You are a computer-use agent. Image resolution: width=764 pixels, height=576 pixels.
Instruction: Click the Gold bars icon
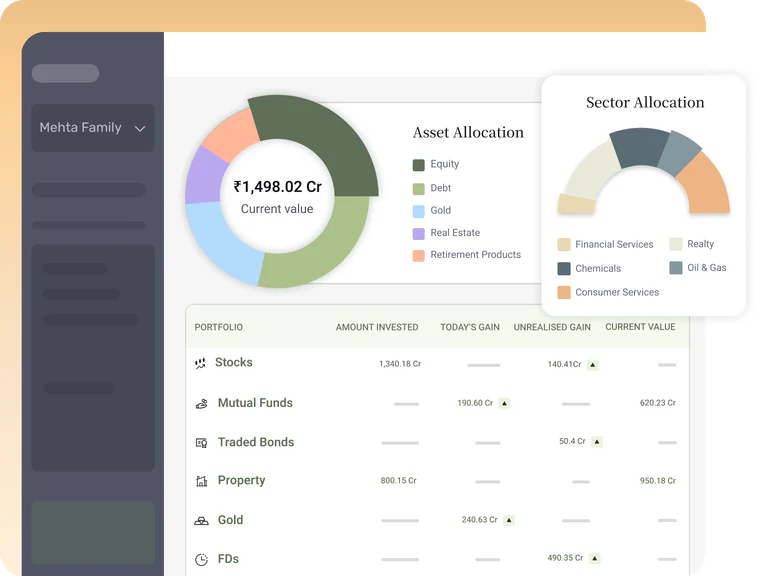point(201,520)
